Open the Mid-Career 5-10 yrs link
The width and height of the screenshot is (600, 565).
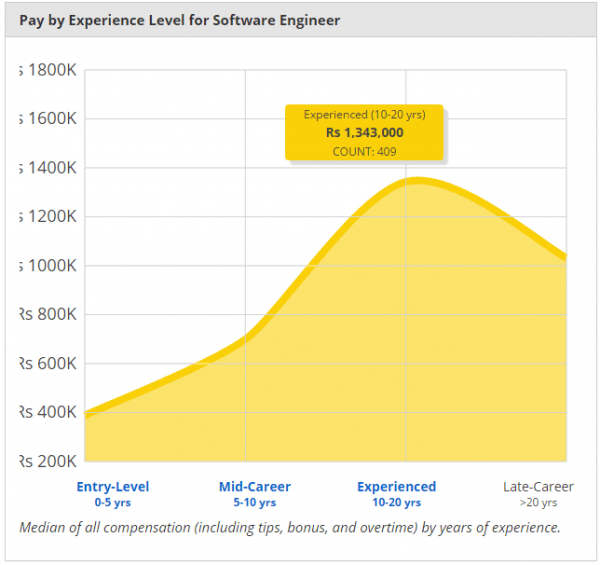pos(255,494)
